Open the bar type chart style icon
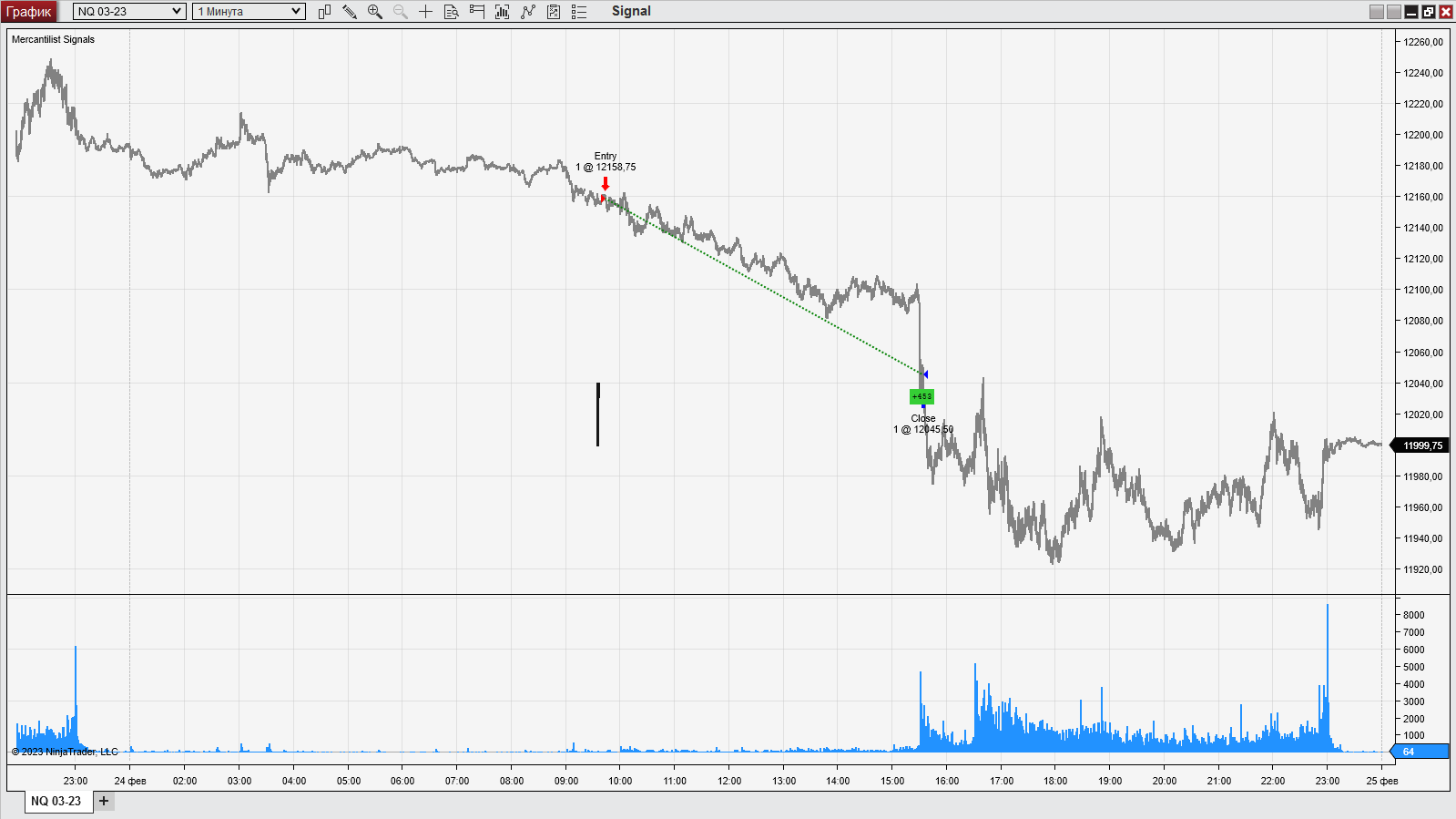The image size is (1456, 819). [x=324, y=12]
